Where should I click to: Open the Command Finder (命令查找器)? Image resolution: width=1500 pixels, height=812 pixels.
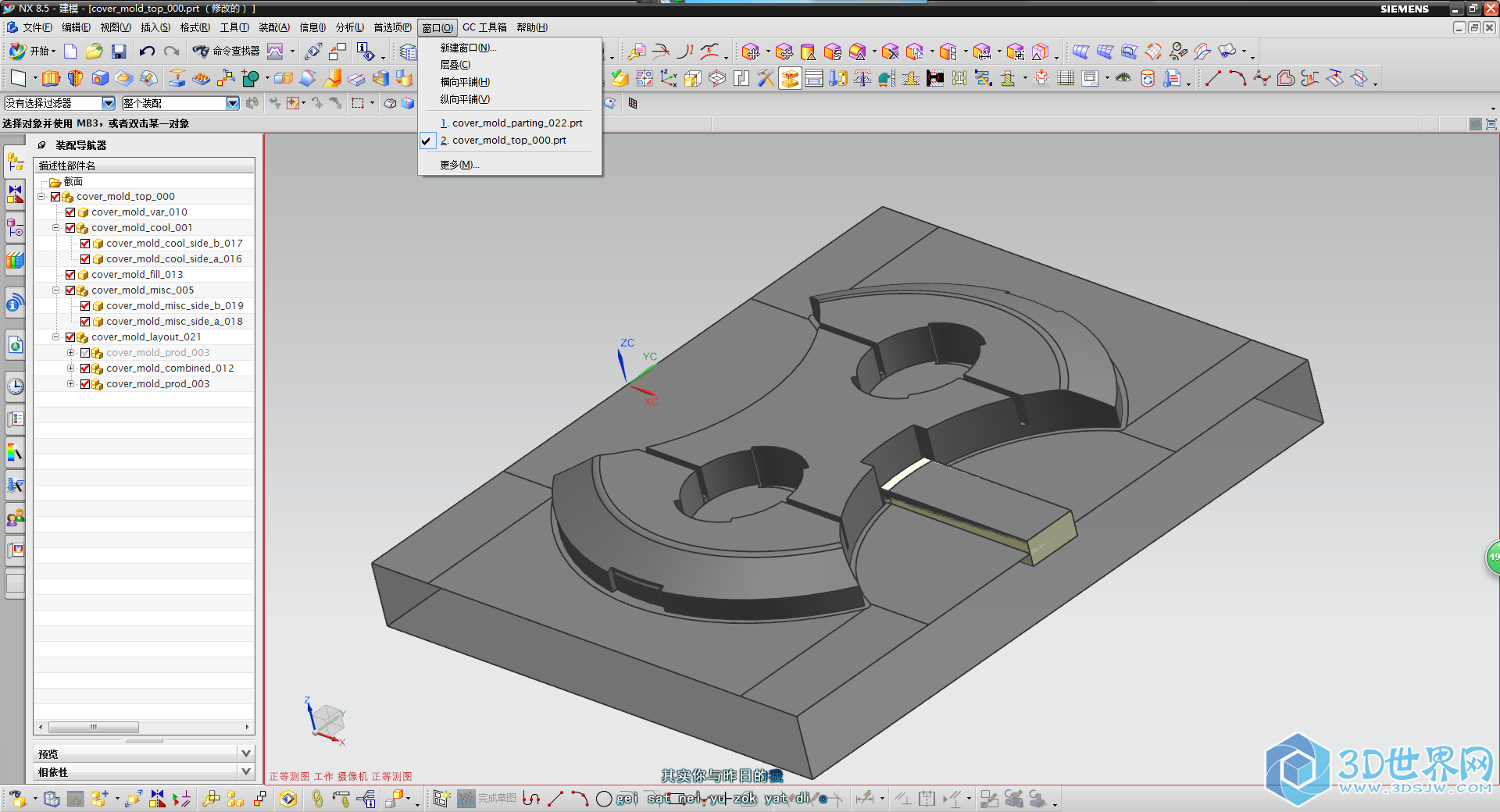click(227, 52)
